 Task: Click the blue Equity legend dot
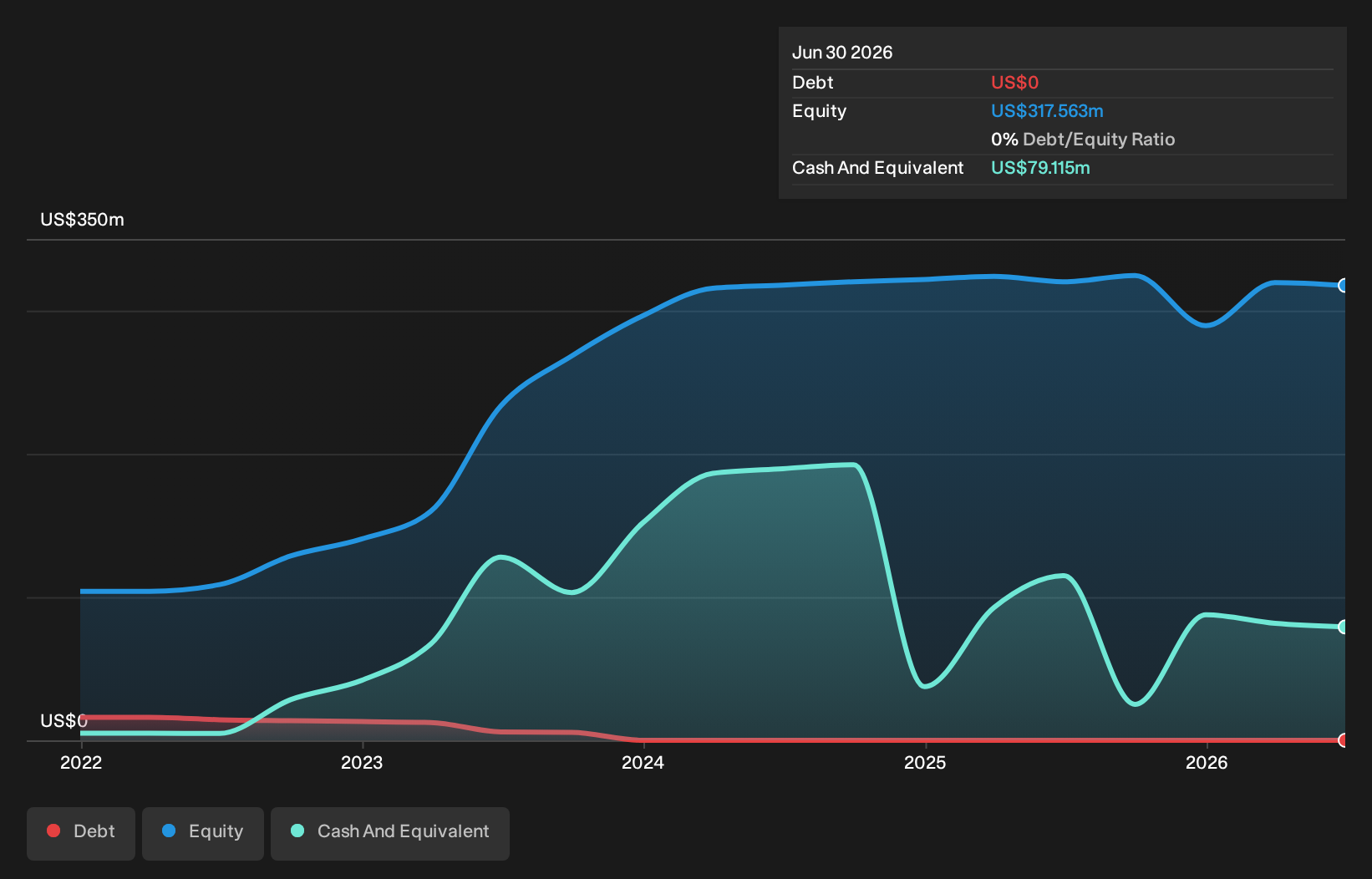(169, 831)
